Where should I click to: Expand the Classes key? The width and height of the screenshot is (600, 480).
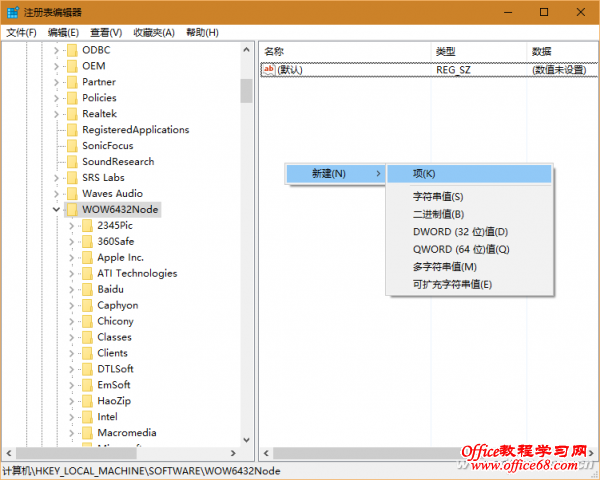click(72, 338)
